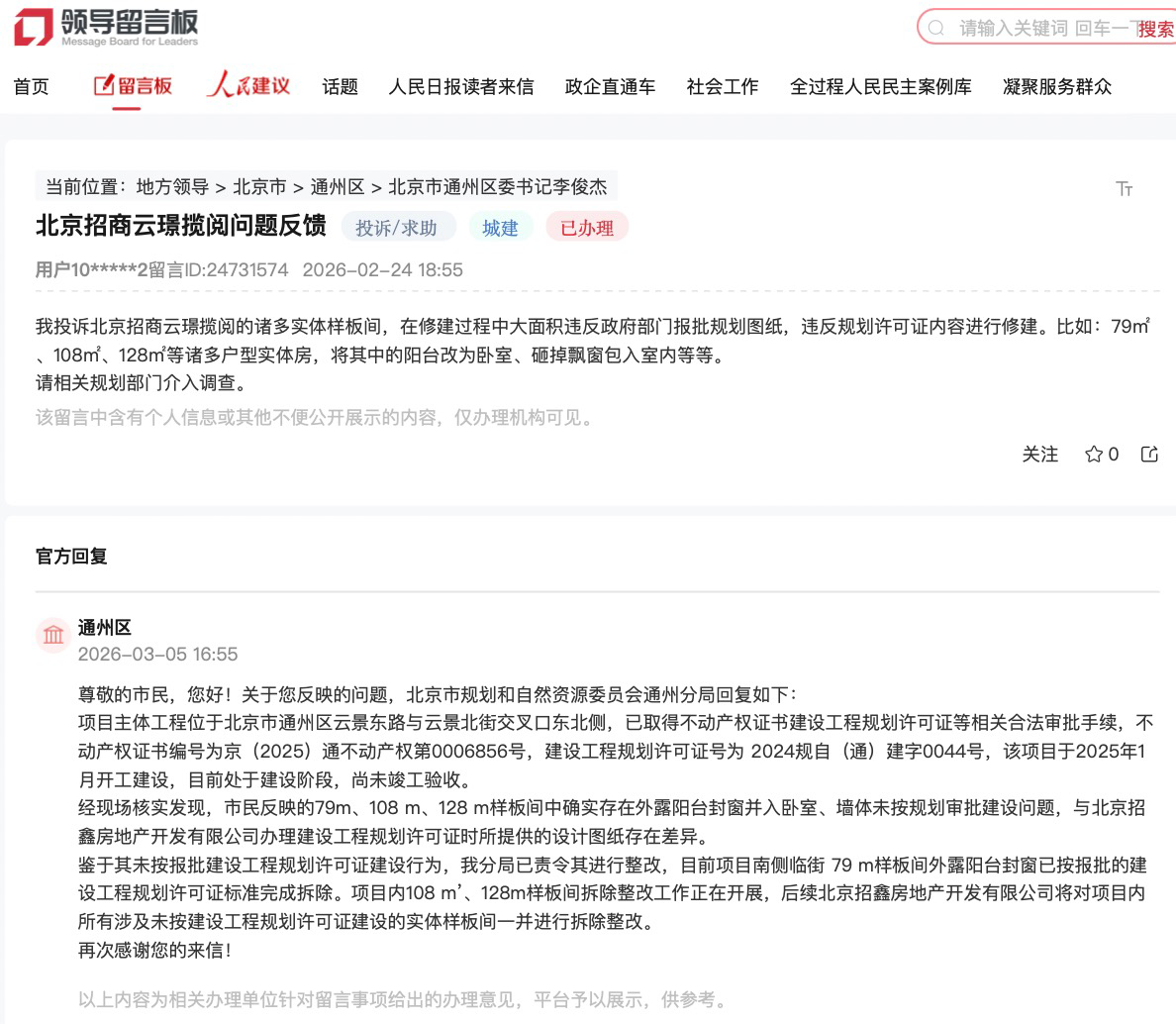
Task: Open 人民日报读者来信 section
Action: [460, 87]
